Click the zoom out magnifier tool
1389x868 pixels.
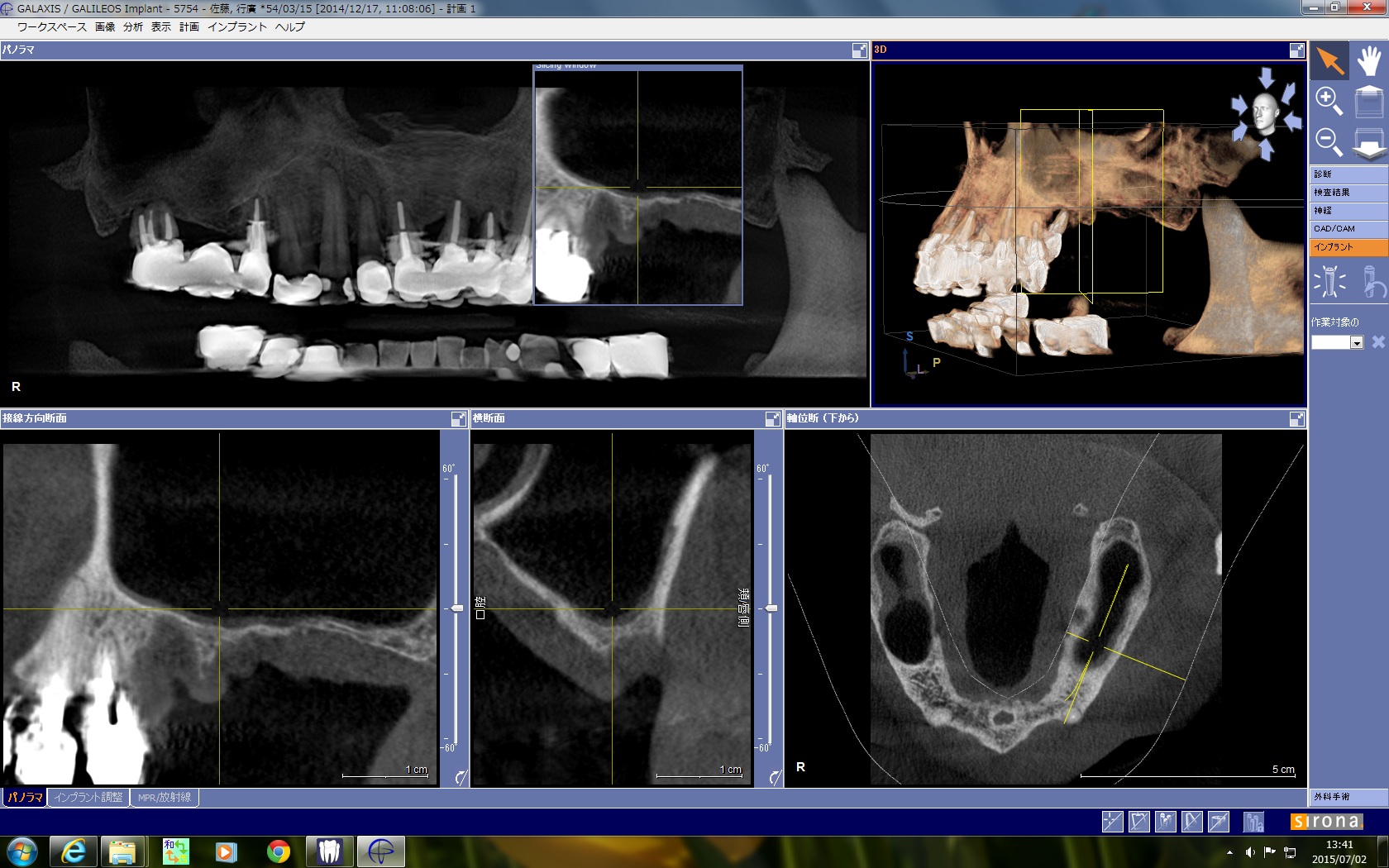[x=1329, y=141]
